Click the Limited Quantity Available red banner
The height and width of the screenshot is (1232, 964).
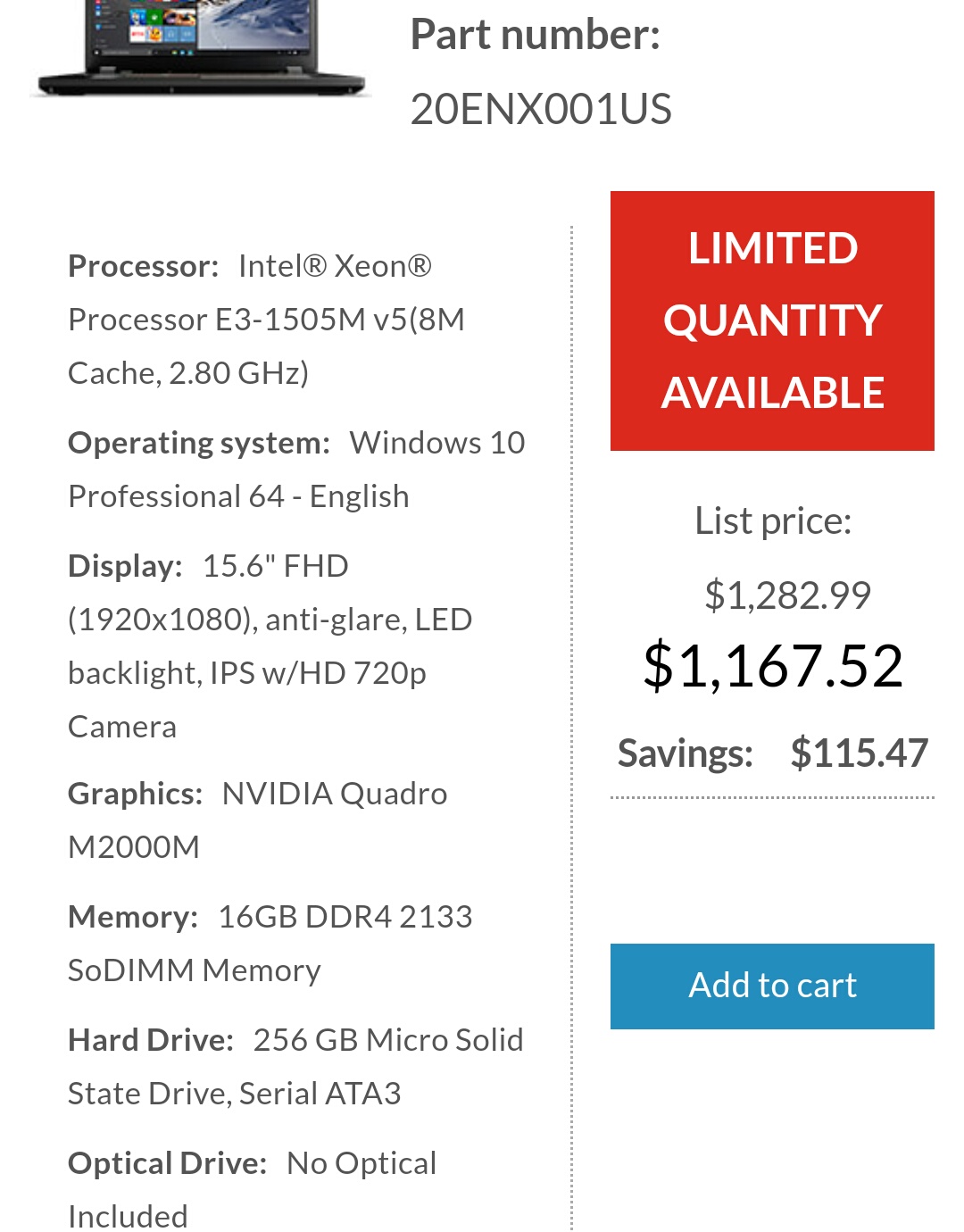pyautogui.click(x=772, y=320)
